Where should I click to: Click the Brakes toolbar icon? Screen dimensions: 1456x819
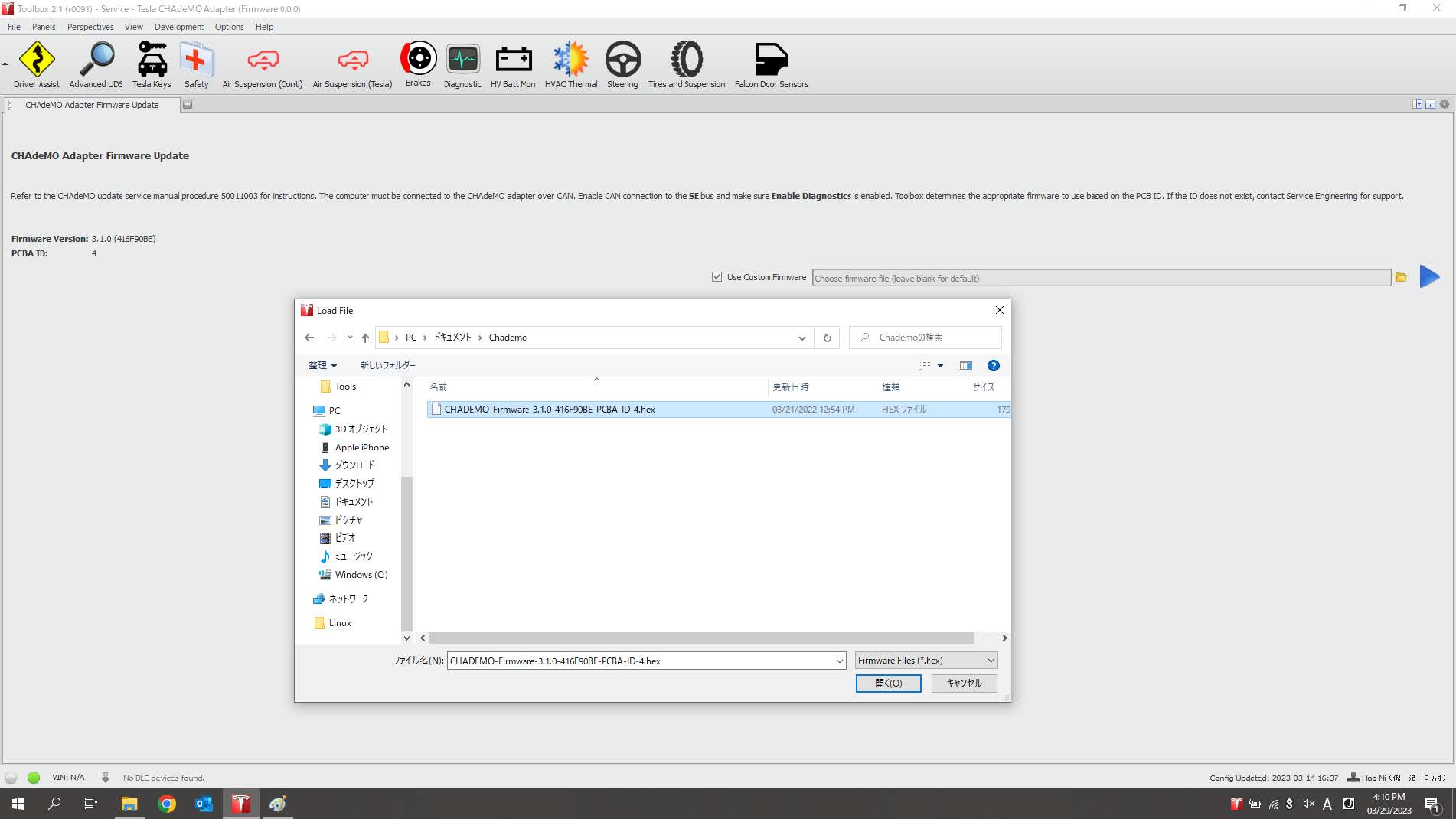tap(418, 58)
